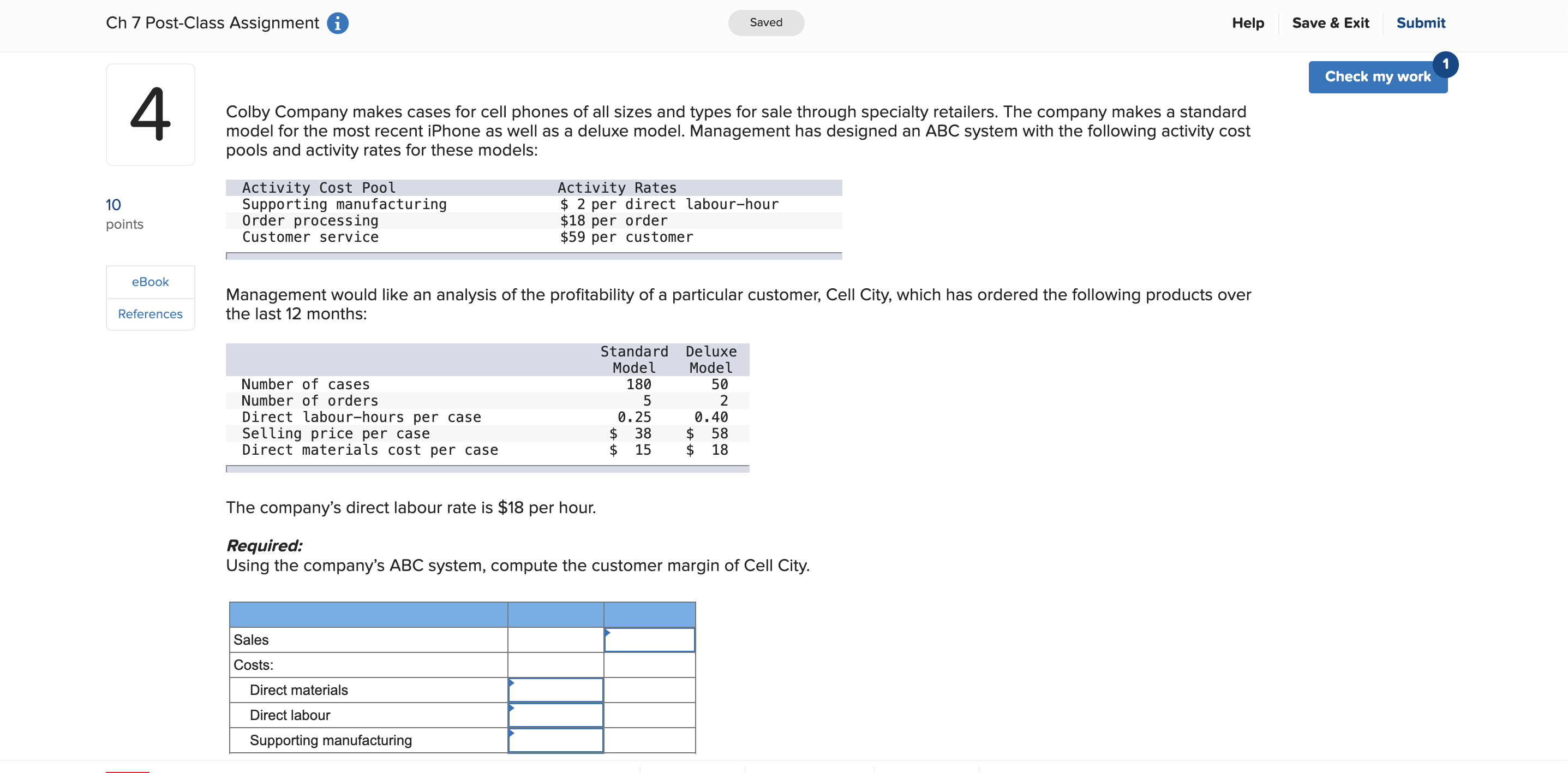1568x773 pixels.
Task: Select the Costs row first amount cell
Action: (555, 664)
